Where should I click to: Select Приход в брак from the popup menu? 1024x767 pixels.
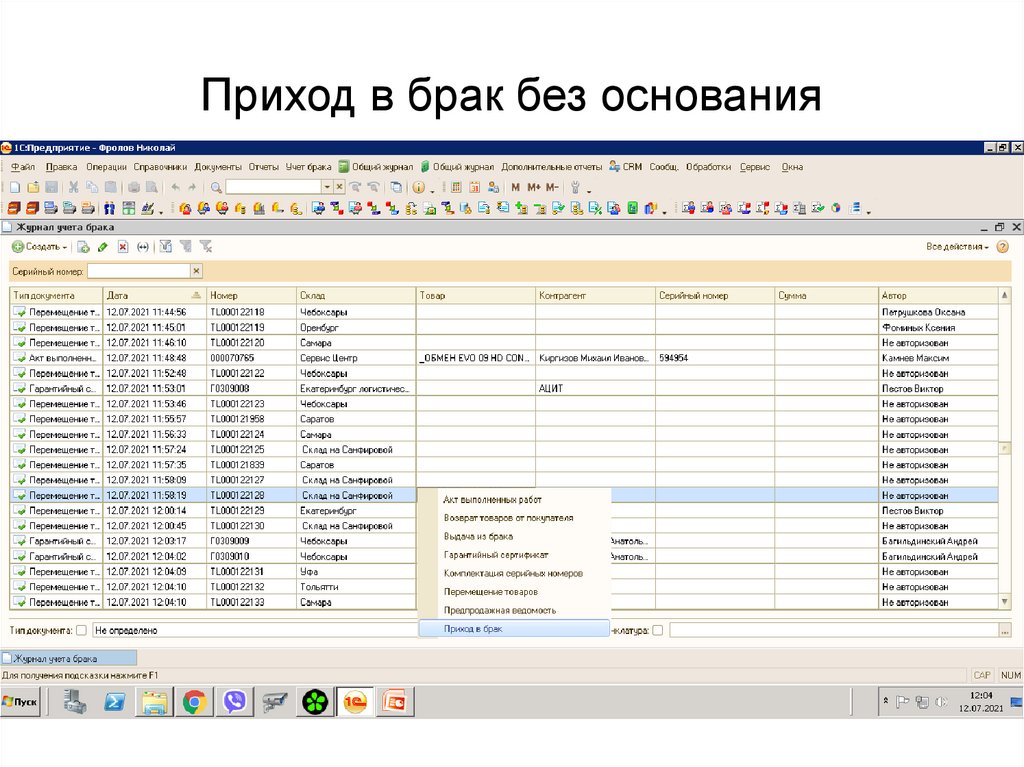[x=473, y=629]
